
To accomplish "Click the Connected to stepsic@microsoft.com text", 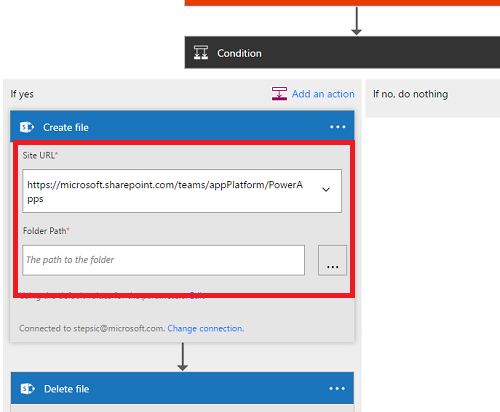I will pyautogui.click(x=92, y=328).
